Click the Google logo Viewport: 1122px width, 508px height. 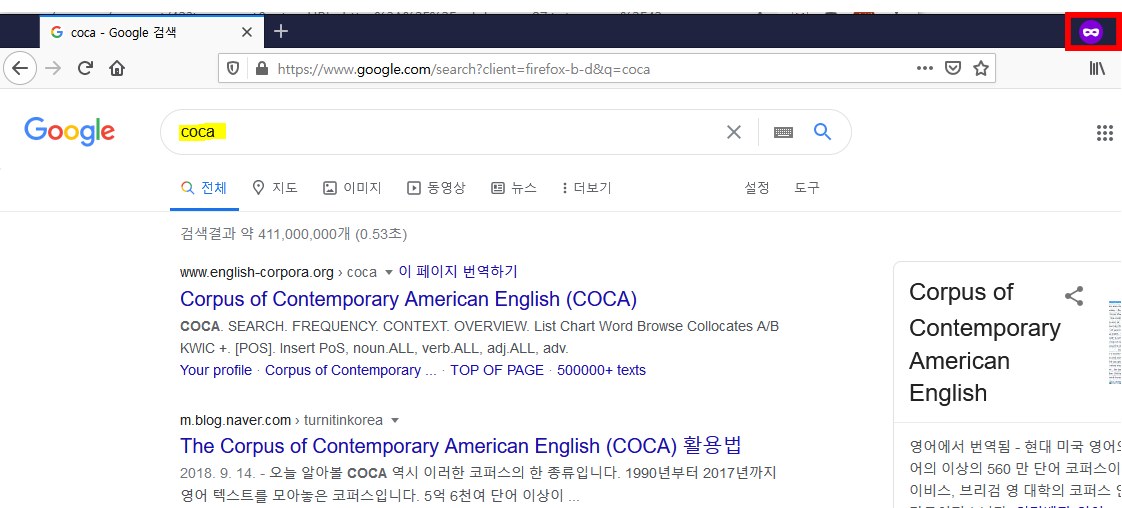[69, 132]
